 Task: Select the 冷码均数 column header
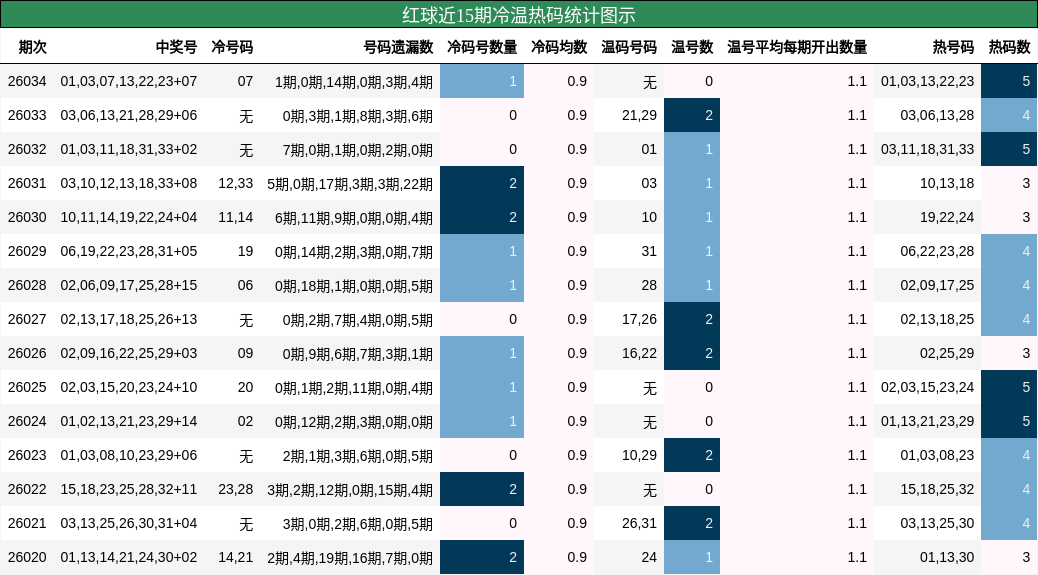coord(559,47)
